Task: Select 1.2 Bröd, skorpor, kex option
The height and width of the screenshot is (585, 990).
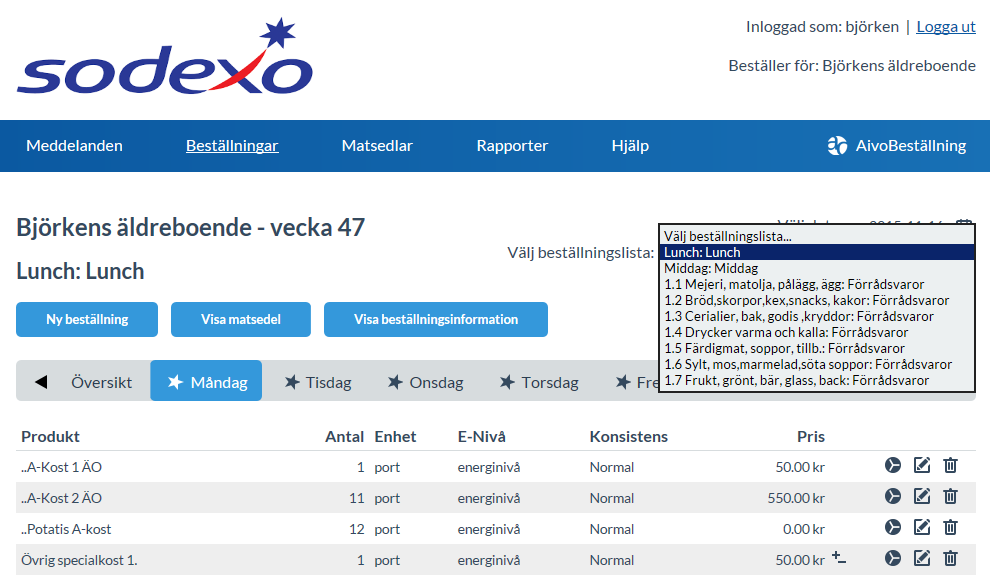Action: (x=816, y=300)
